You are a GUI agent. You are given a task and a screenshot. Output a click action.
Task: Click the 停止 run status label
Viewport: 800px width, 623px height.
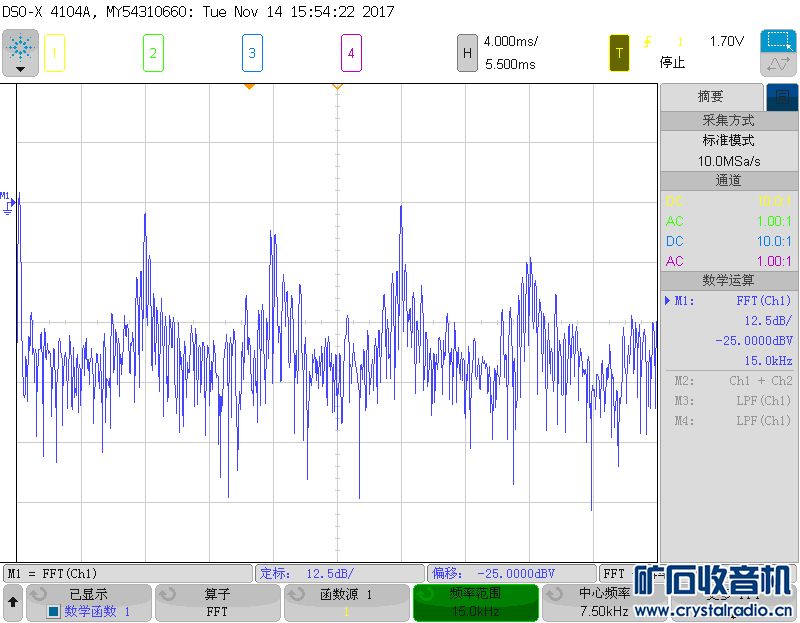click(x=672, y=63)
